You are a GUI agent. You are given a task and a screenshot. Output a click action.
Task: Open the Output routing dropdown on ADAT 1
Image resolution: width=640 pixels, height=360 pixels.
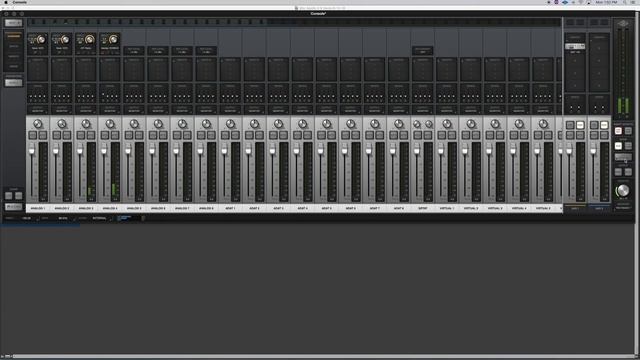230,109
